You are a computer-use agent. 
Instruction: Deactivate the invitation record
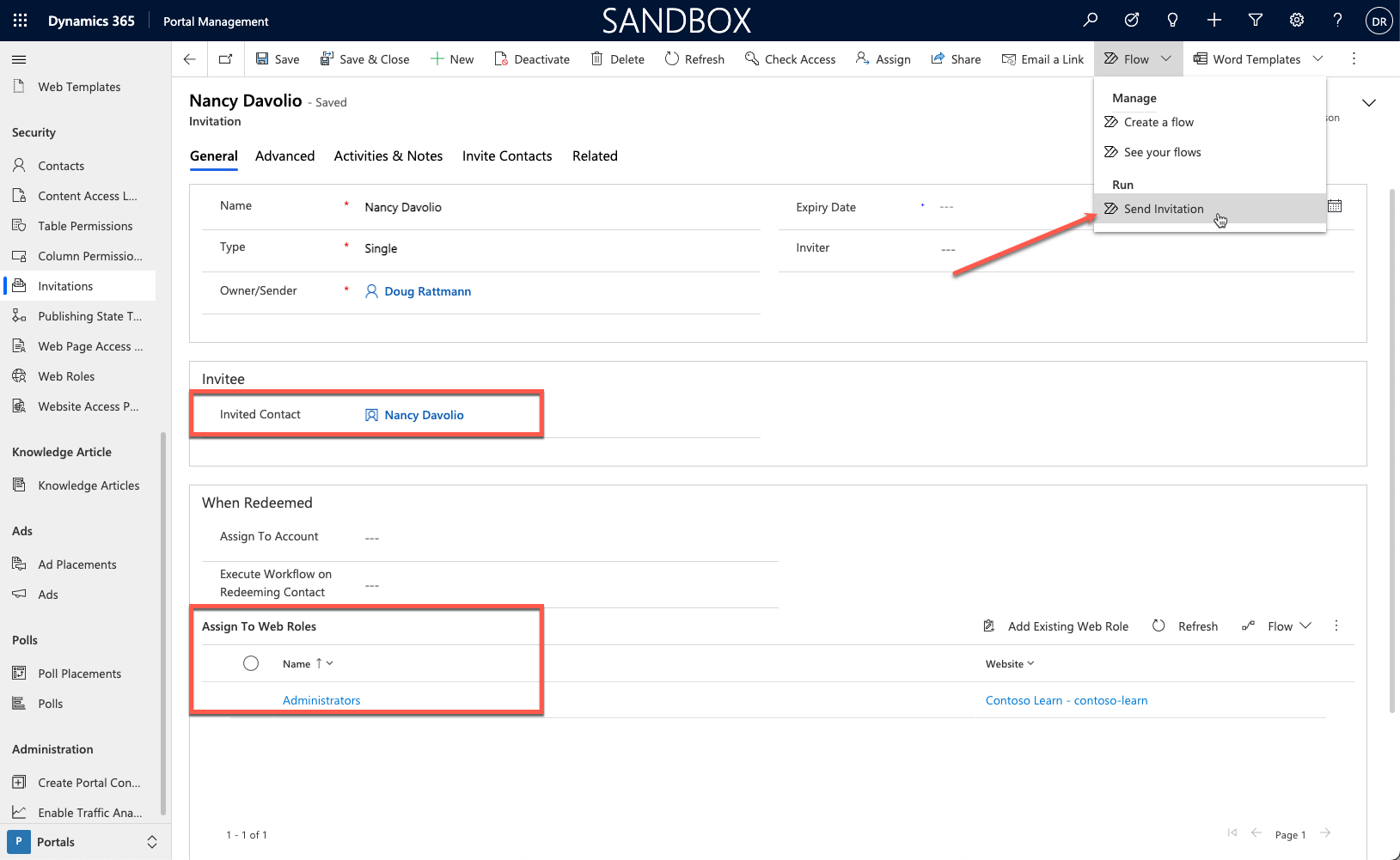pyautogui.click(x=532, y=59)
